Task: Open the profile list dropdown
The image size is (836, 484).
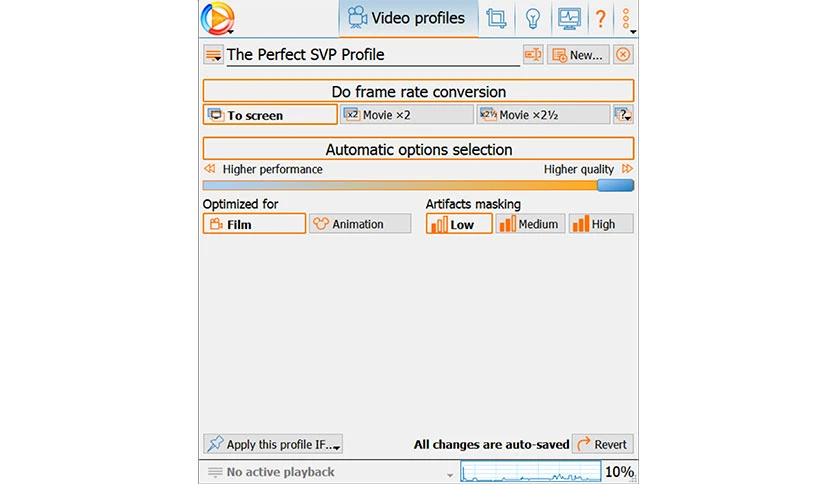Action: pos(213,55)
